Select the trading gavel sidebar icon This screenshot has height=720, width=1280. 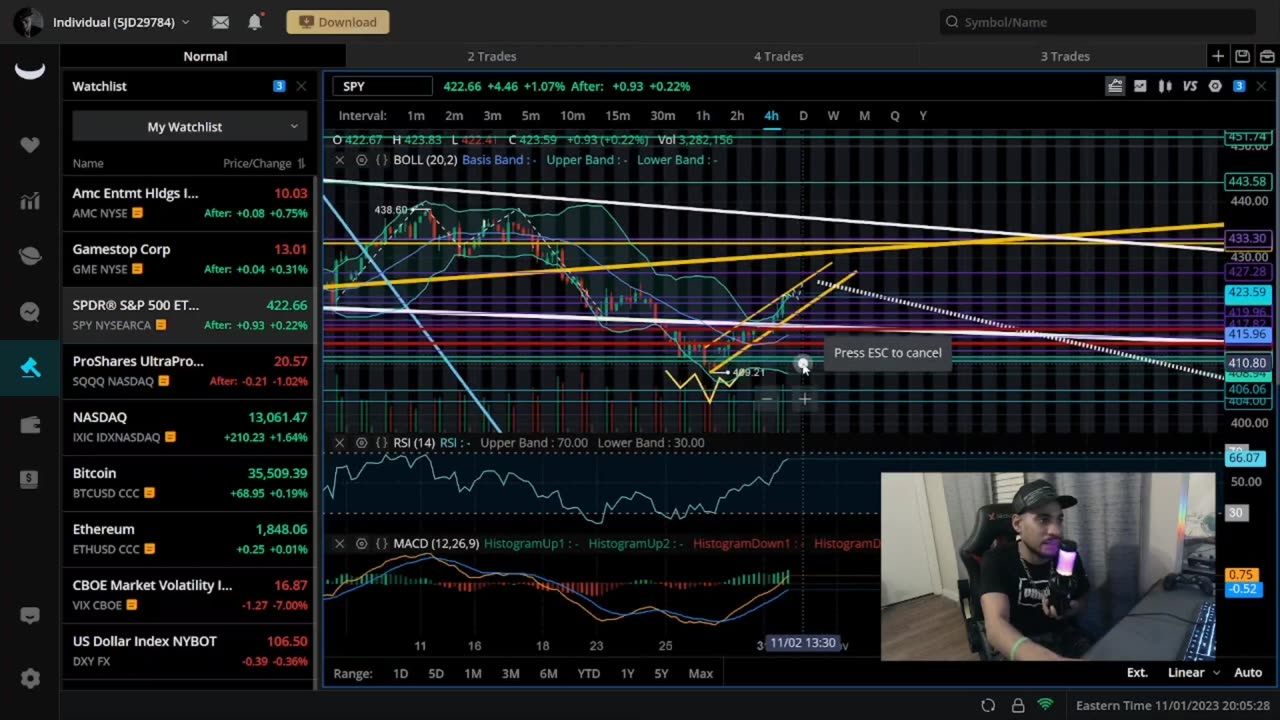pos(30,367)
